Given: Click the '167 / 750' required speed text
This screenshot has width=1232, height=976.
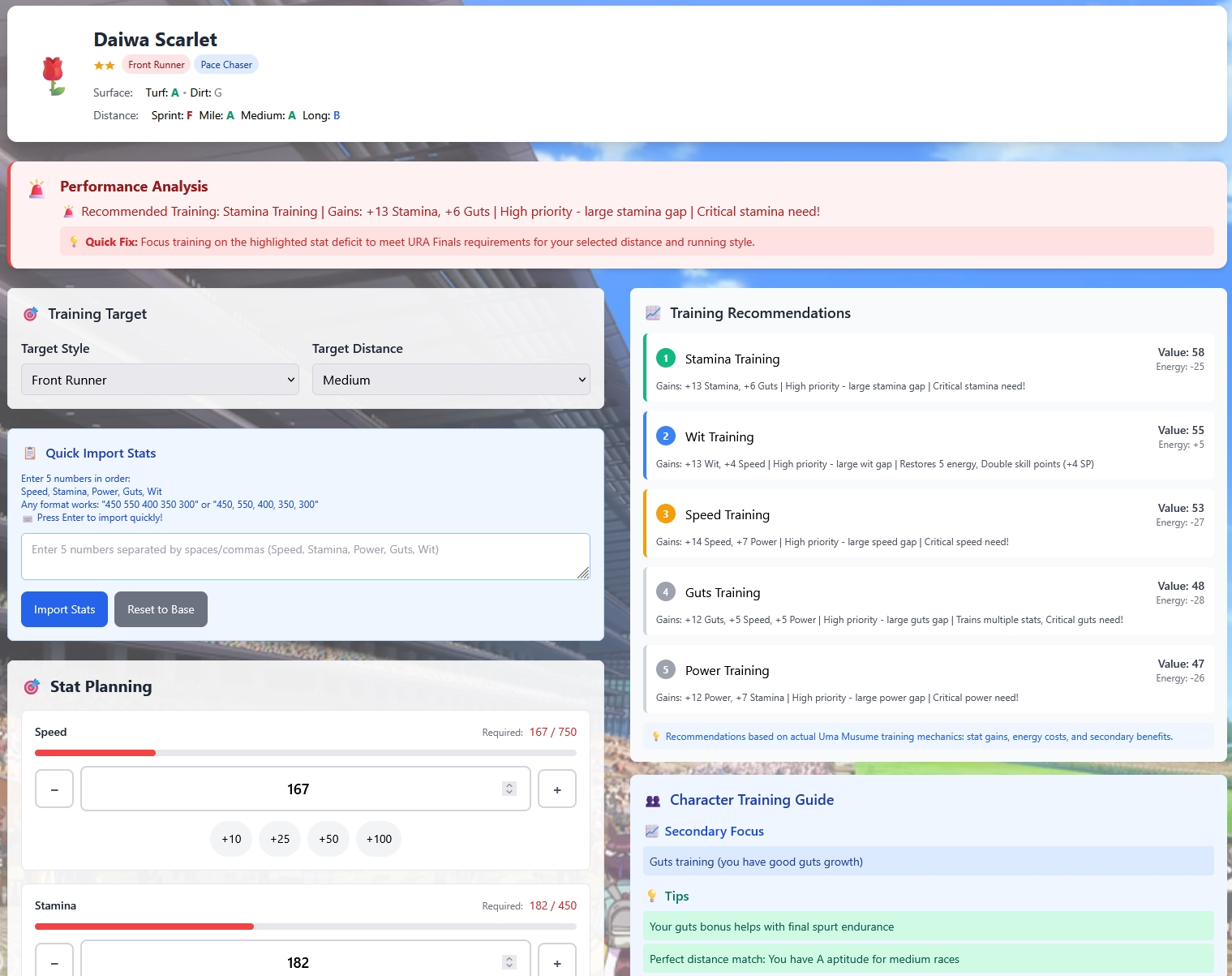Looking at the screenshot, I should coord(553,732).
